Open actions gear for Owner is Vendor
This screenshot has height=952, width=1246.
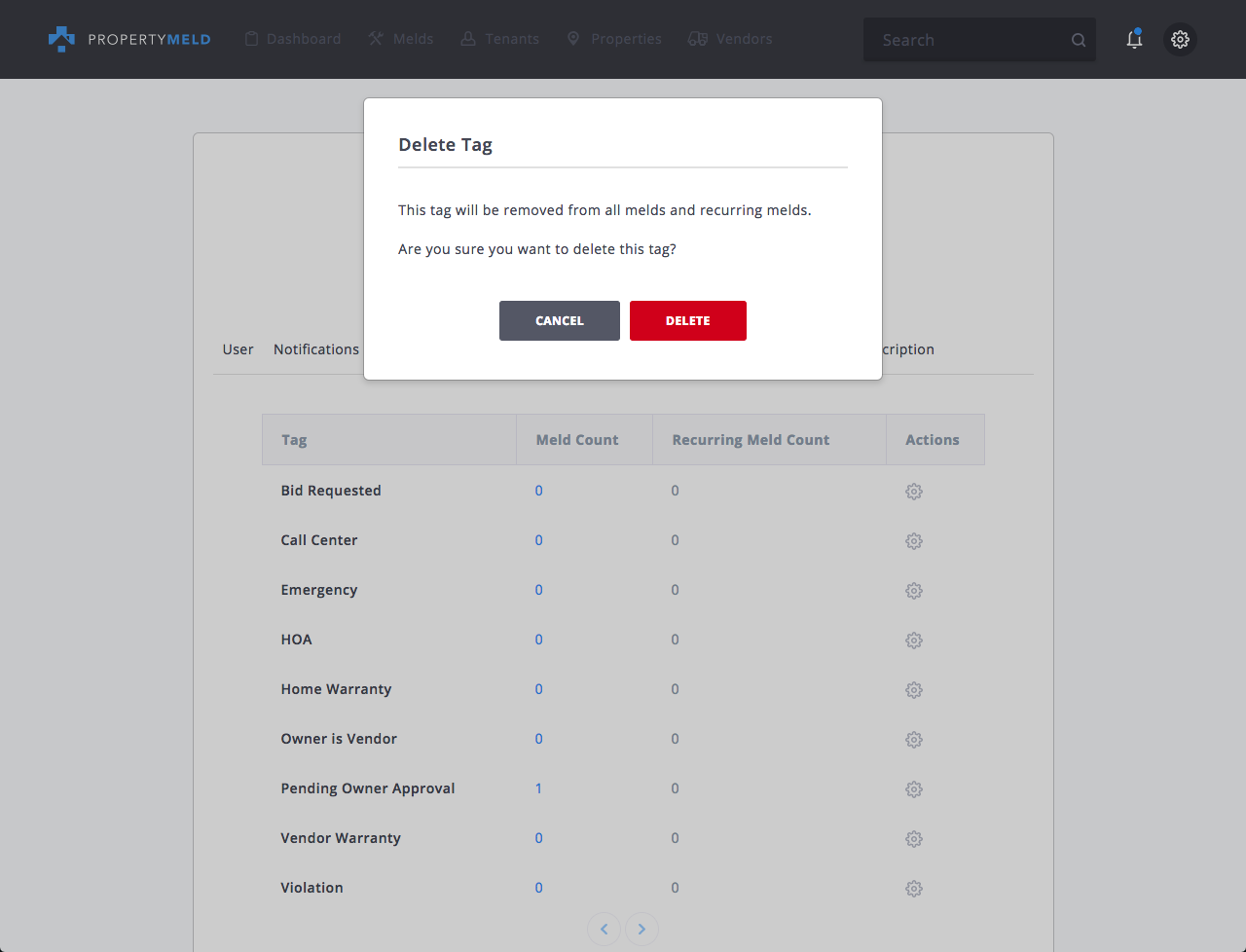point(913,740)
